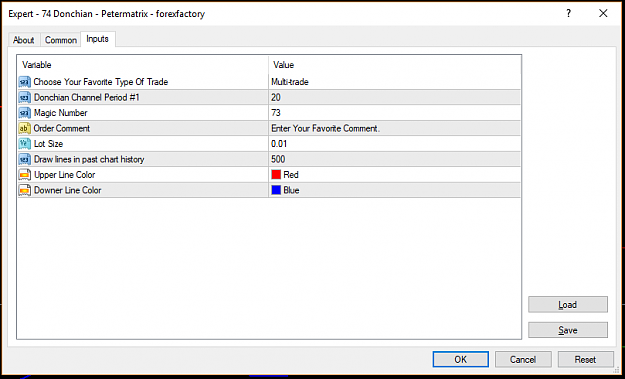Select the 'Order Comment' label
This screenshot has width=625, height=379.
(x=62, y=129)
